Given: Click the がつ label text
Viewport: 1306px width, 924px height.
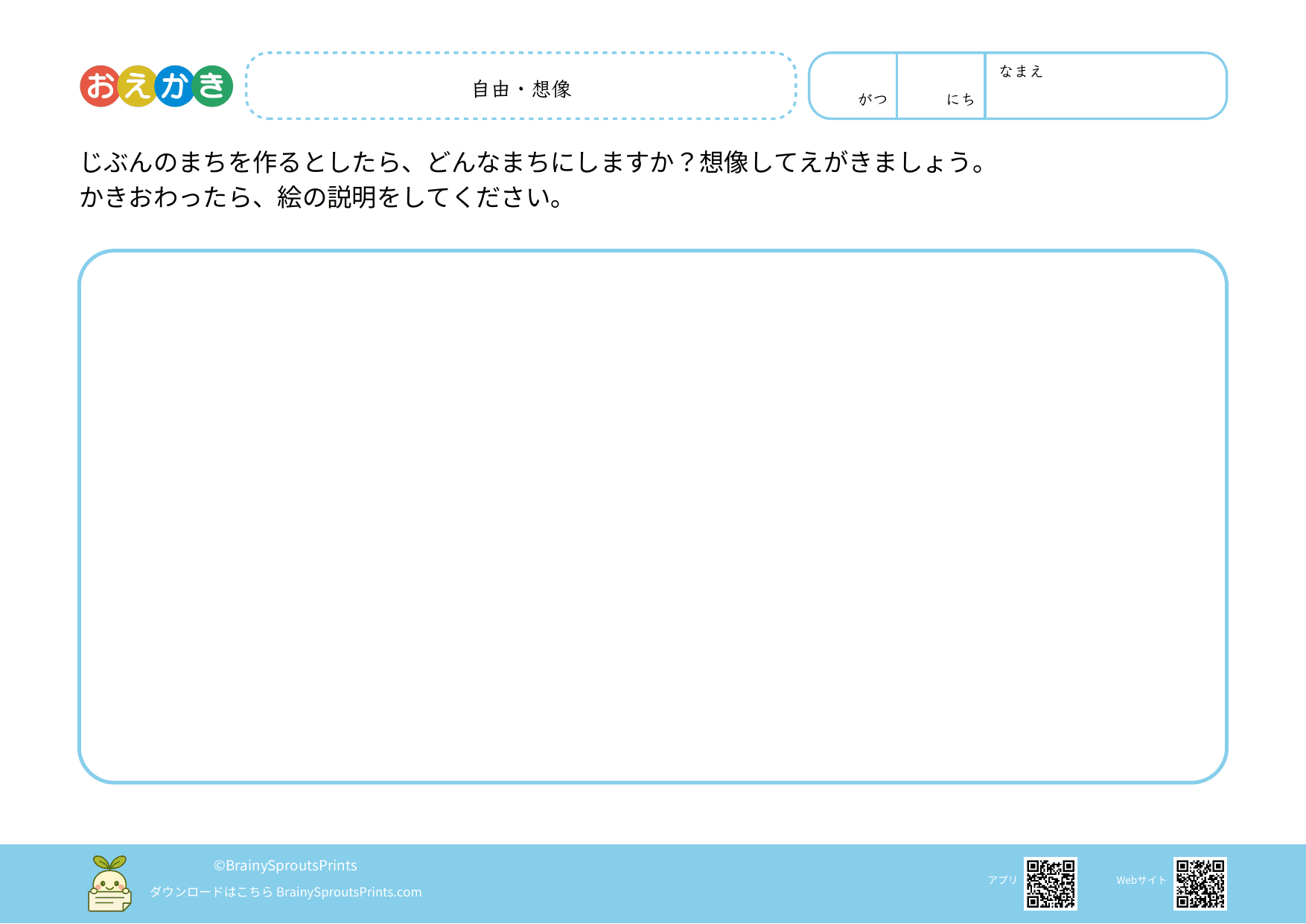Looking at the screenshot, I should [873, 99].
